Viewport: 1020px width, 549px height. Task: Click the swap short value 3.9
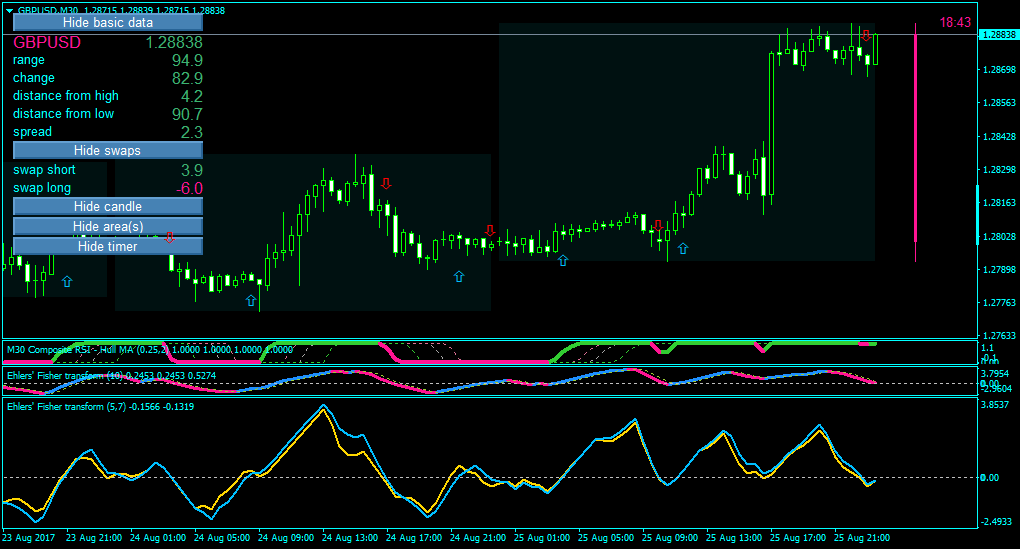coord(192,170)
